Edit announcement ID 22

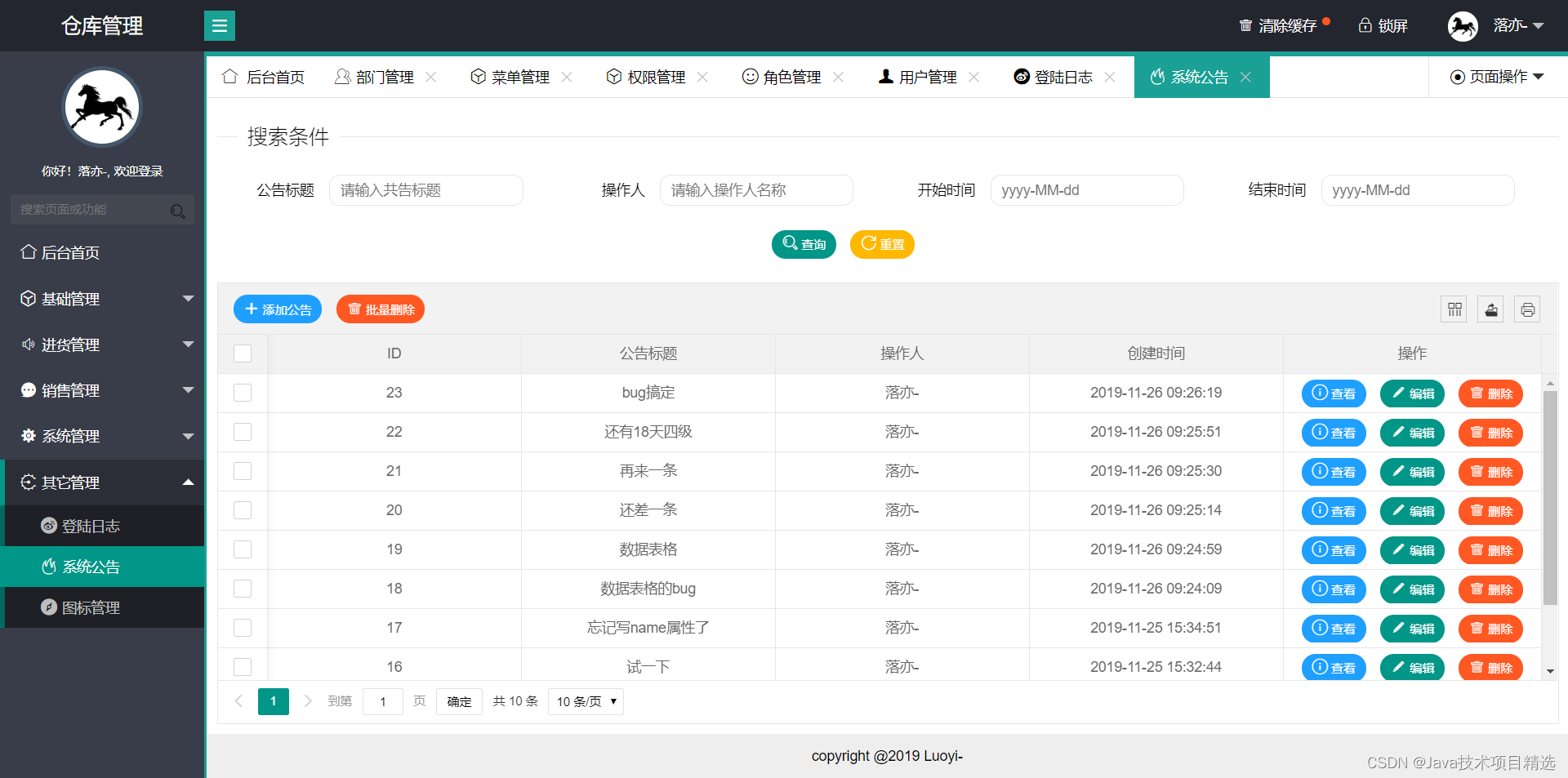tap(1413, 433)
